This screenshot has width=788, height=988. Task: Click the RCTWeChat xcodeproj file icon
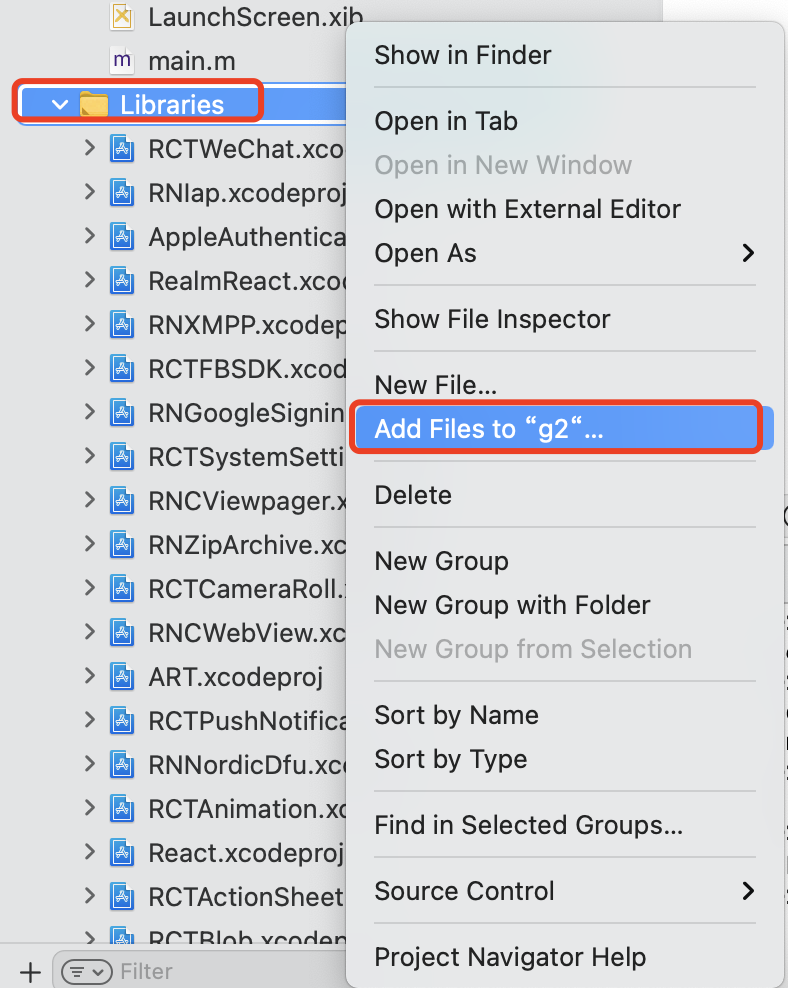[x=122, y=149]
